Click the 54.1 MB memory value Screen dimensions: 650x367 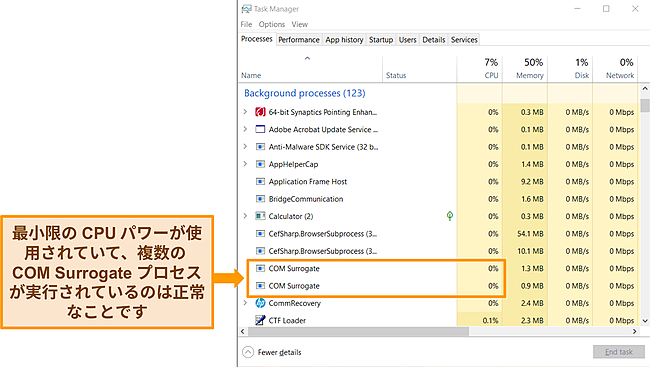[530, 234]
